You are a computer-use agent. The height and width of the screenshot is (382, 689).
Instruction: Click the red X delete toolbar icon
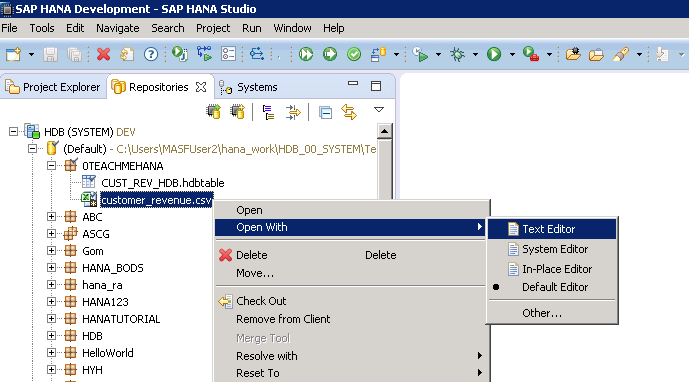pos(104,54)
